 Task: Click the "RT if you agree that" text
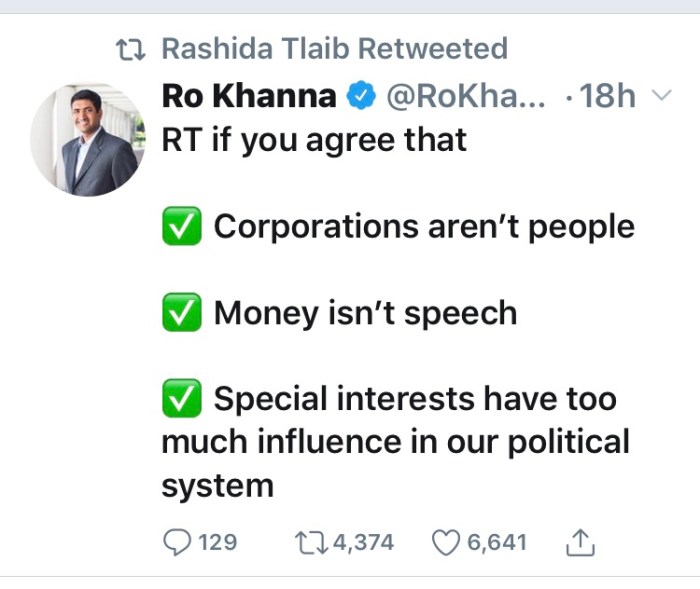(314, 140)
